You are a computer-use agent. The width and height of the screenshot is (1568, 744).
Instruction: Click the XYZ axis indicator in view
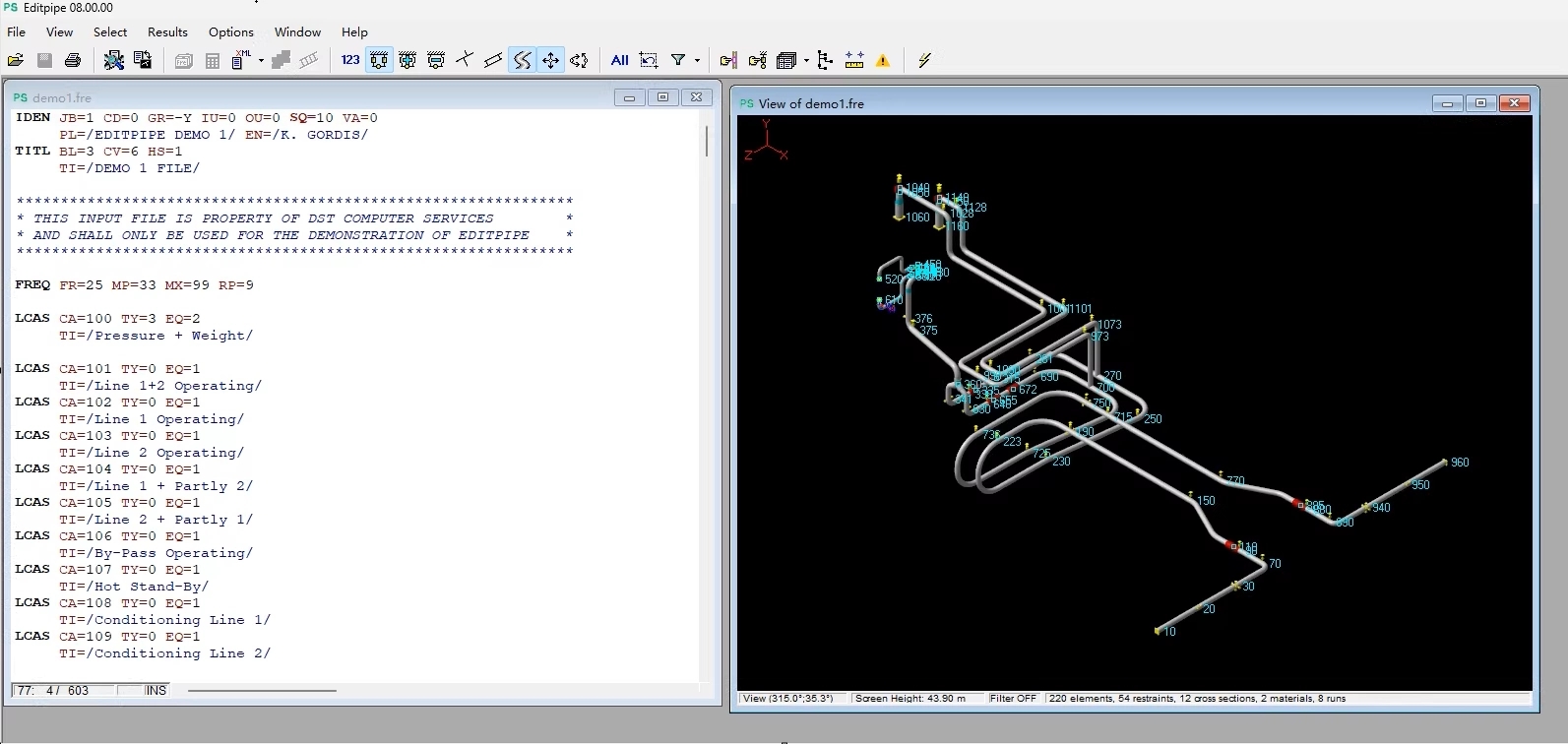pos(767,141)
